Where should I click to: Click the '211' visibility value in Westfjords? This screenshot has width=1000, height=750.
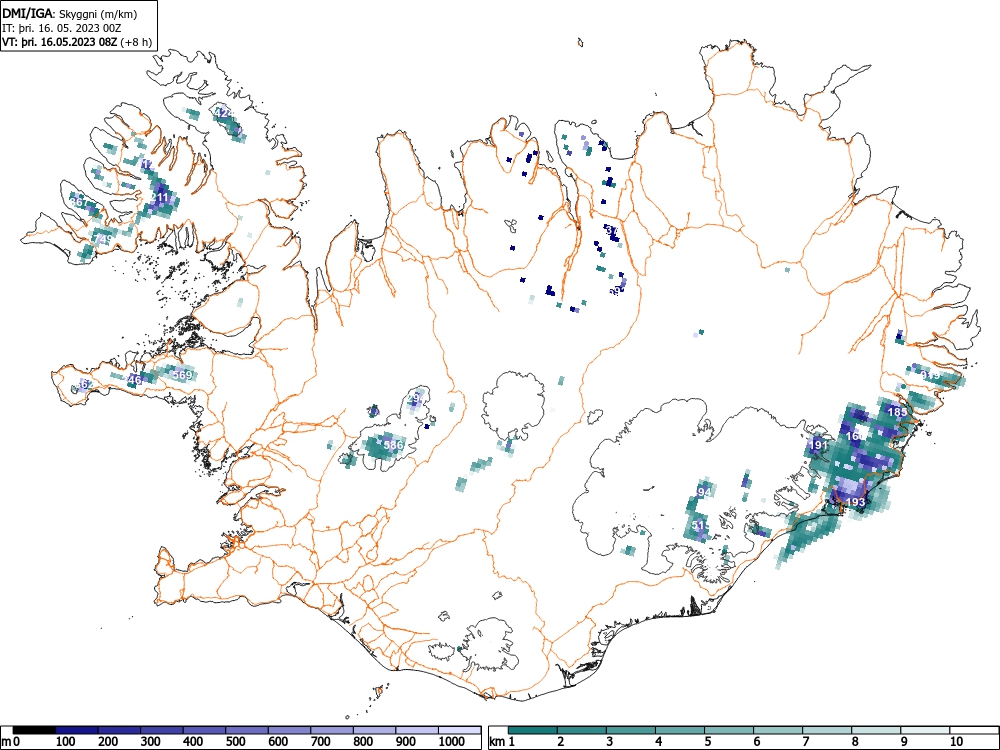click(x=161, y=198)
